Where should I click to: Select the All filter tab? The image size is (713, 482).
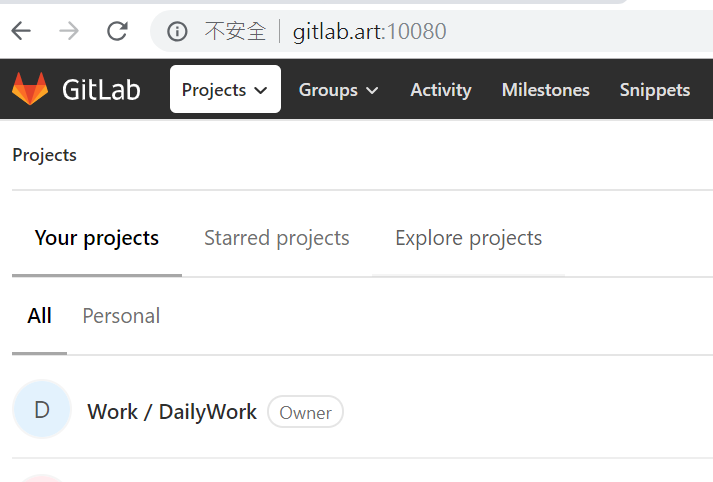pyautogui.click(x=40, y=316)
